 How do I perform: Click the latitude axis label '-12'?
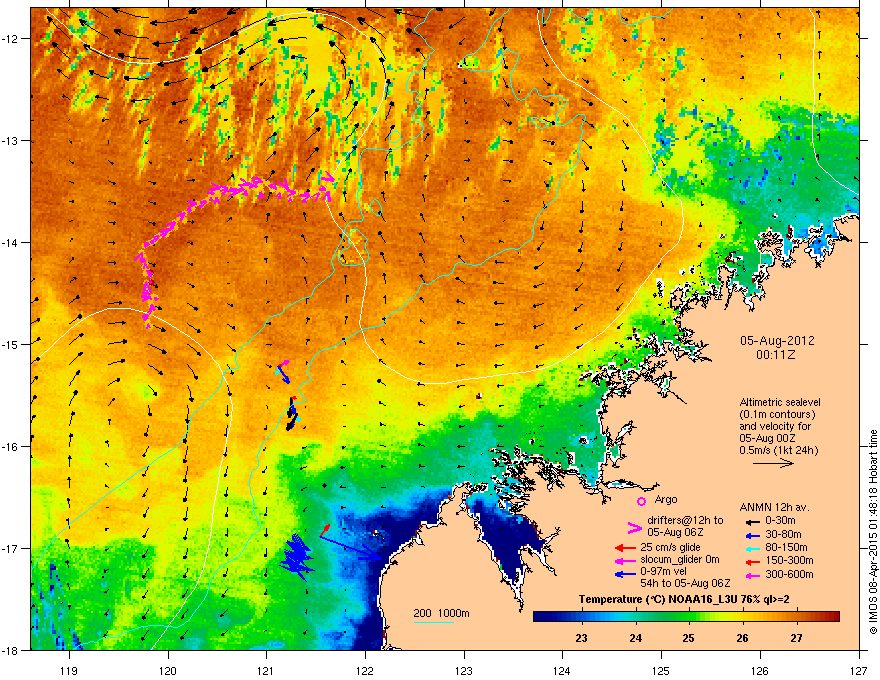10,39
